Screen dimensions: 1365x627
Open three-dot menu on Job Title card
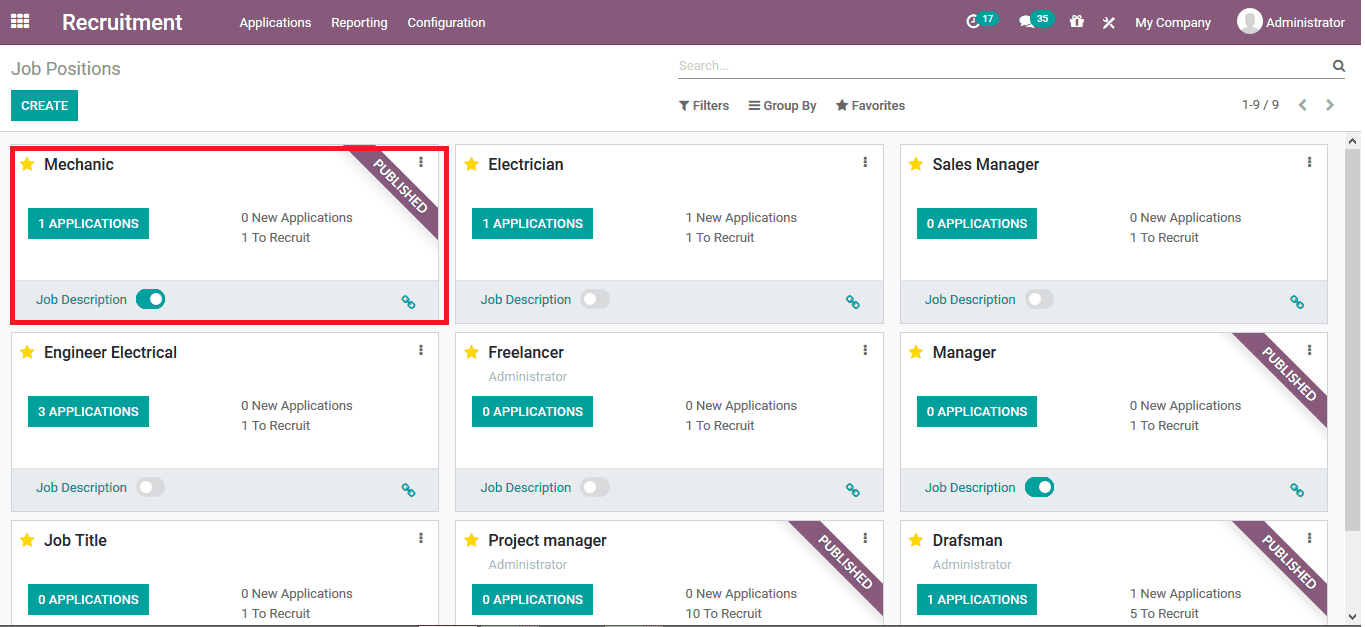pyautogui.click(x=421, y=538)
